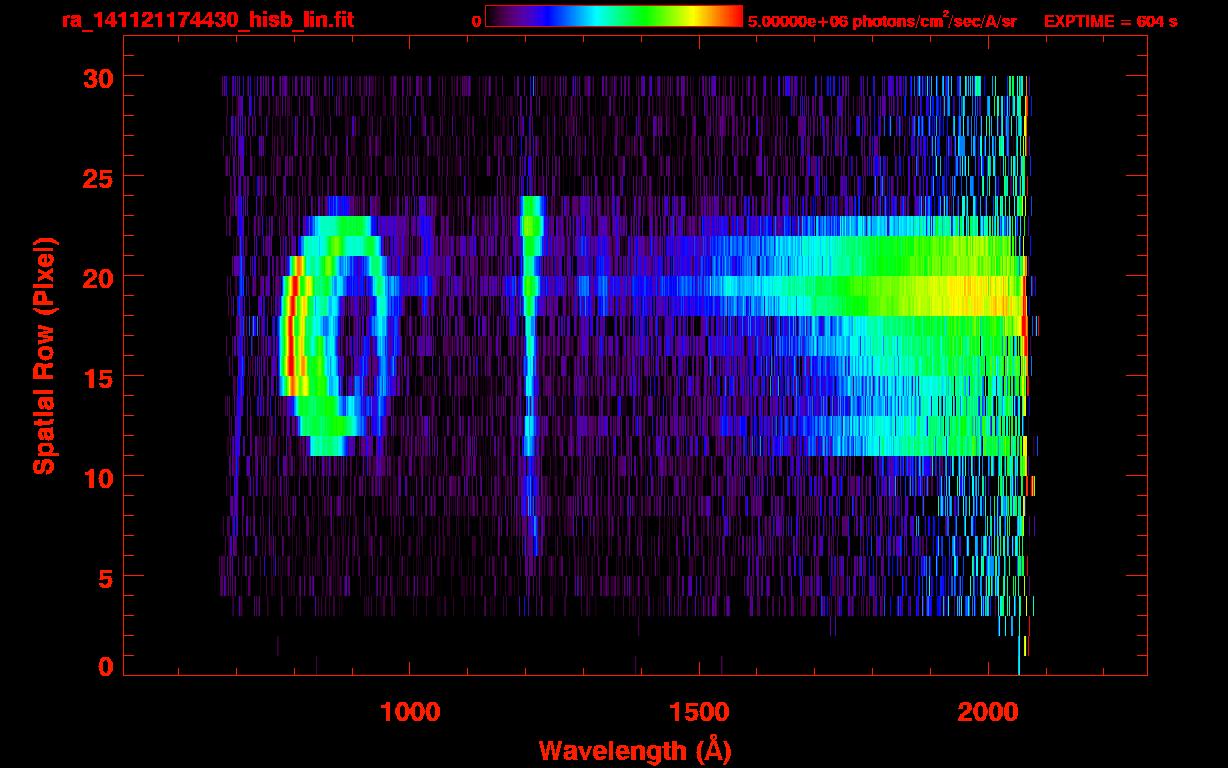Image resolution: width=1228 pixels, height=768 pixels.
Task: Click the 5 spatial row tick label
Action: (x=105, y=577)
